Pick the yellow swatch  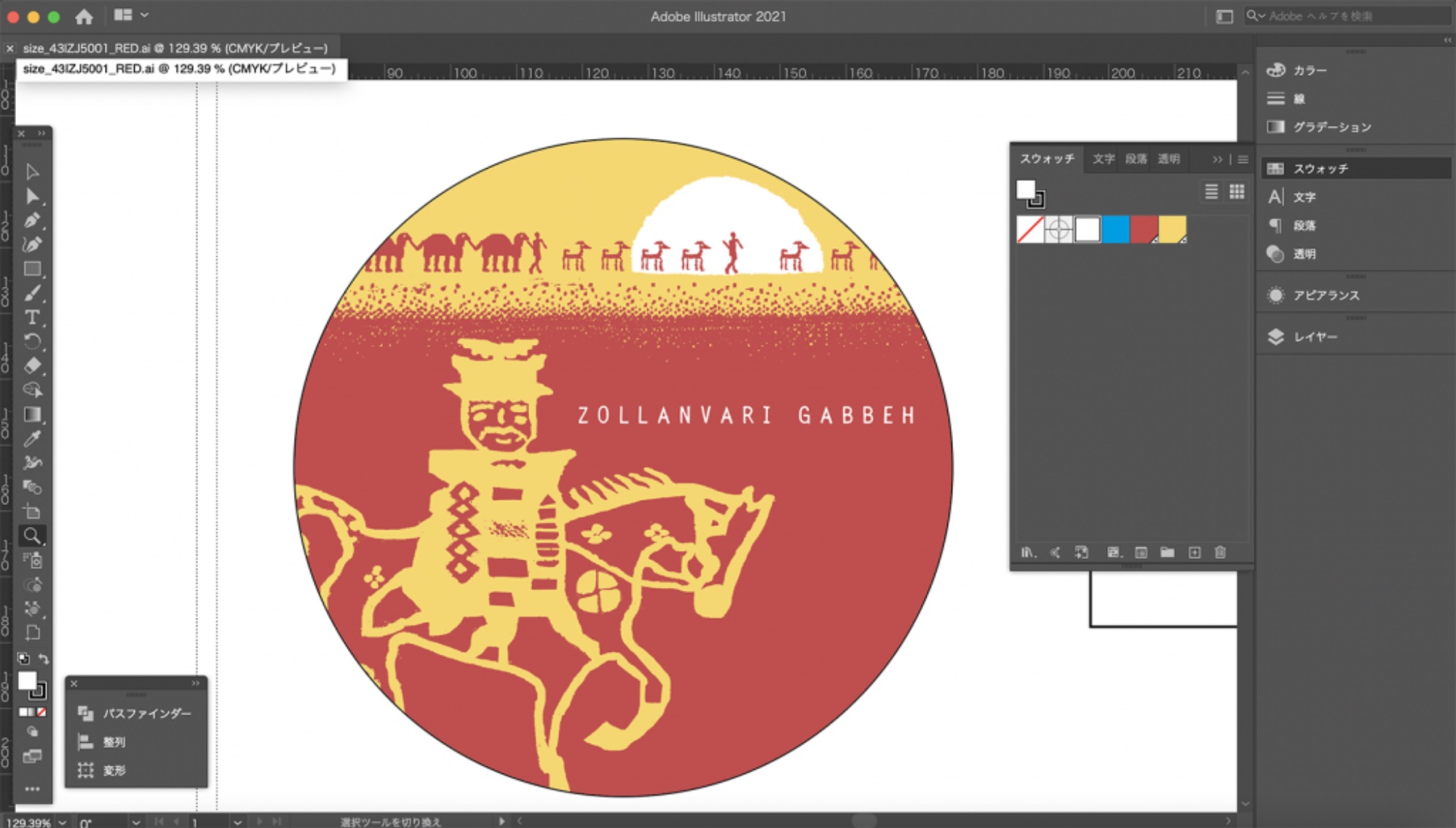[1172, 230]
